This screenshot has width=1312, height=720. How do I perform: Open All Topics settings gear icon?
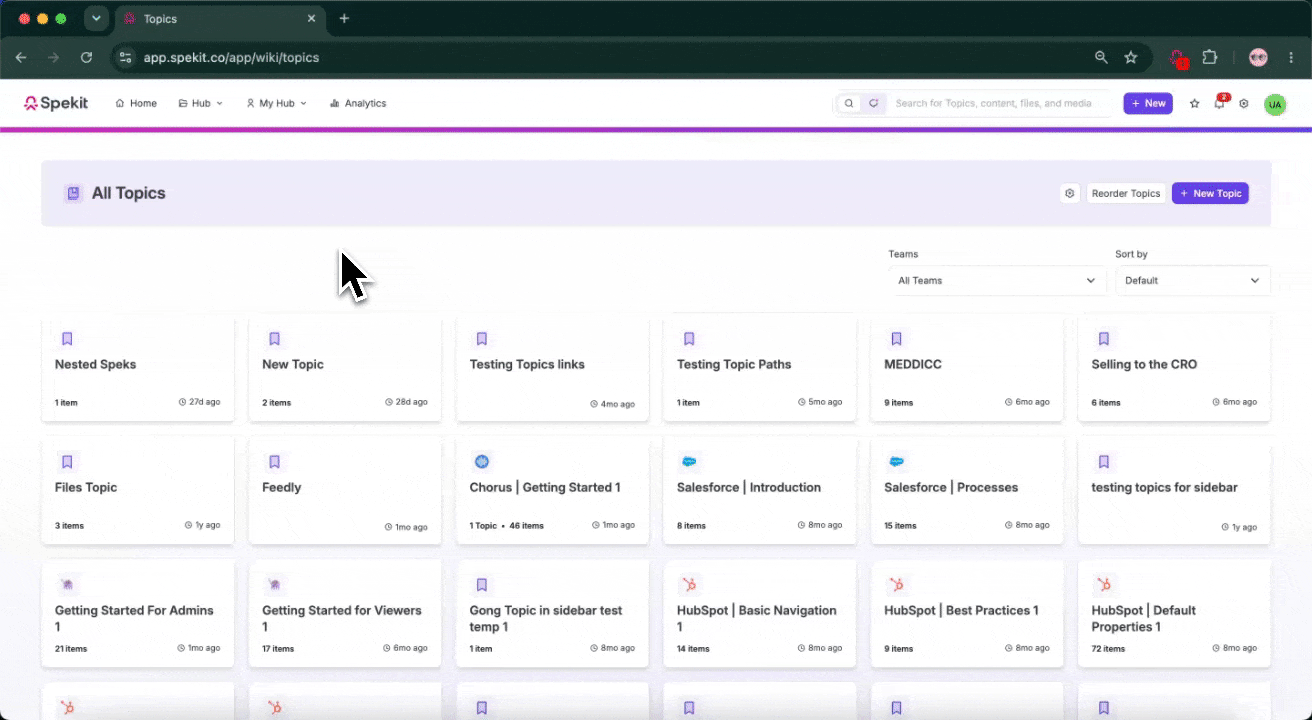(x=1070, y=193)
